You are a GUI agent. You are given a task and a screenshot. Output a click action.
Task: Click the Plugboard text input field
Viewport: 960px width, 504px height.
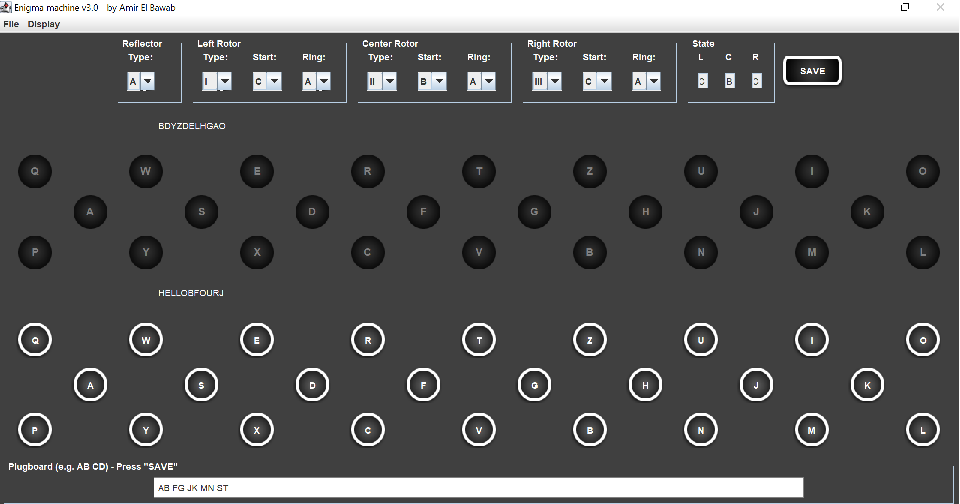tap(478, 488)
